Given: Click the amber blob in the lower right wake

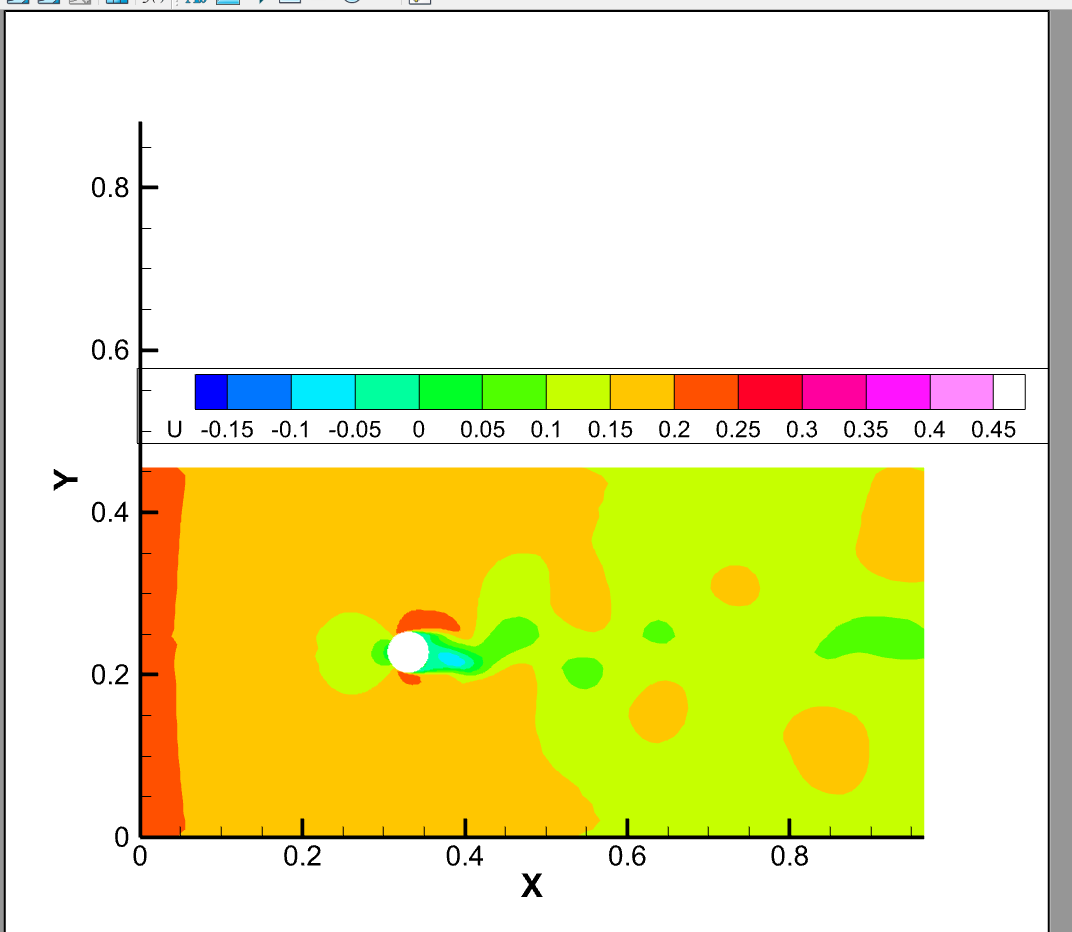Looking at the screenshot, I should click(827, 750).
